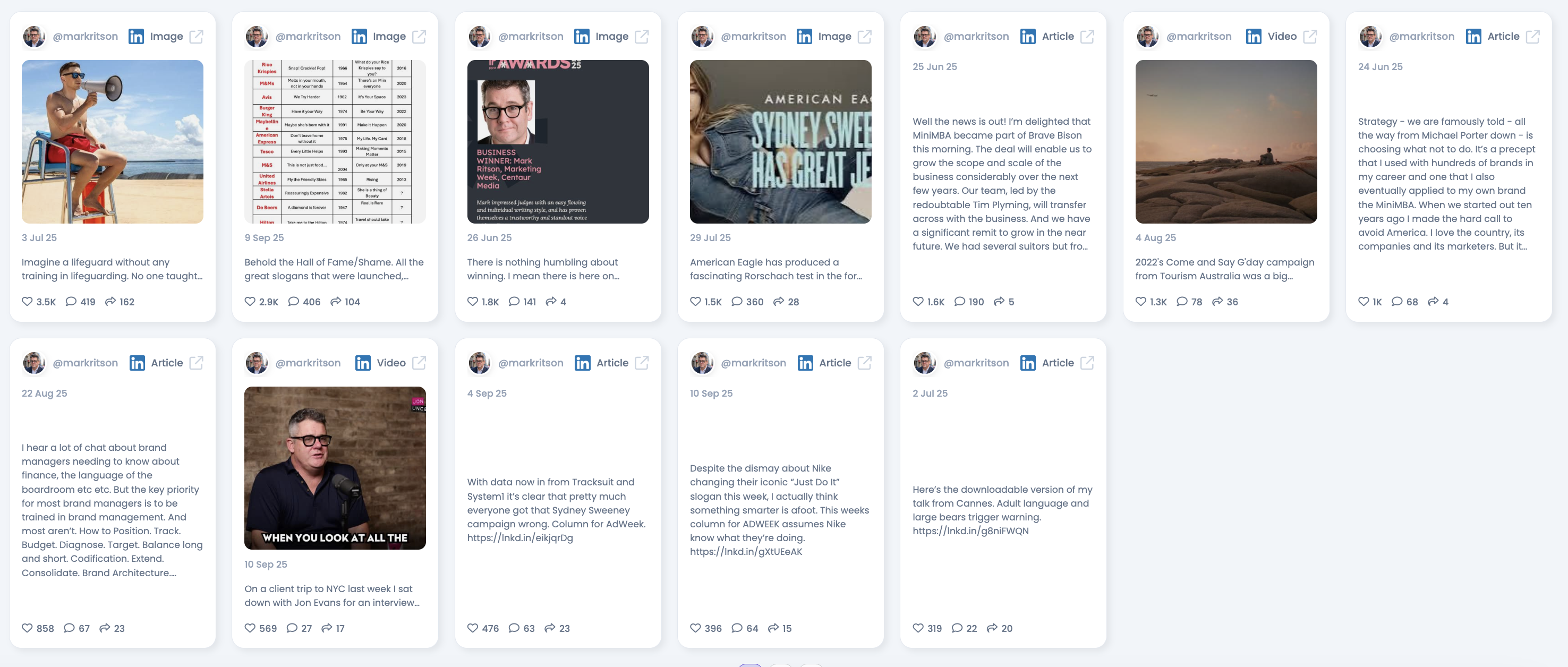Viewport: 1568px width, 667px height.
Task: Click share icon showing 28 shares
Action: click(x=779, y=301)
